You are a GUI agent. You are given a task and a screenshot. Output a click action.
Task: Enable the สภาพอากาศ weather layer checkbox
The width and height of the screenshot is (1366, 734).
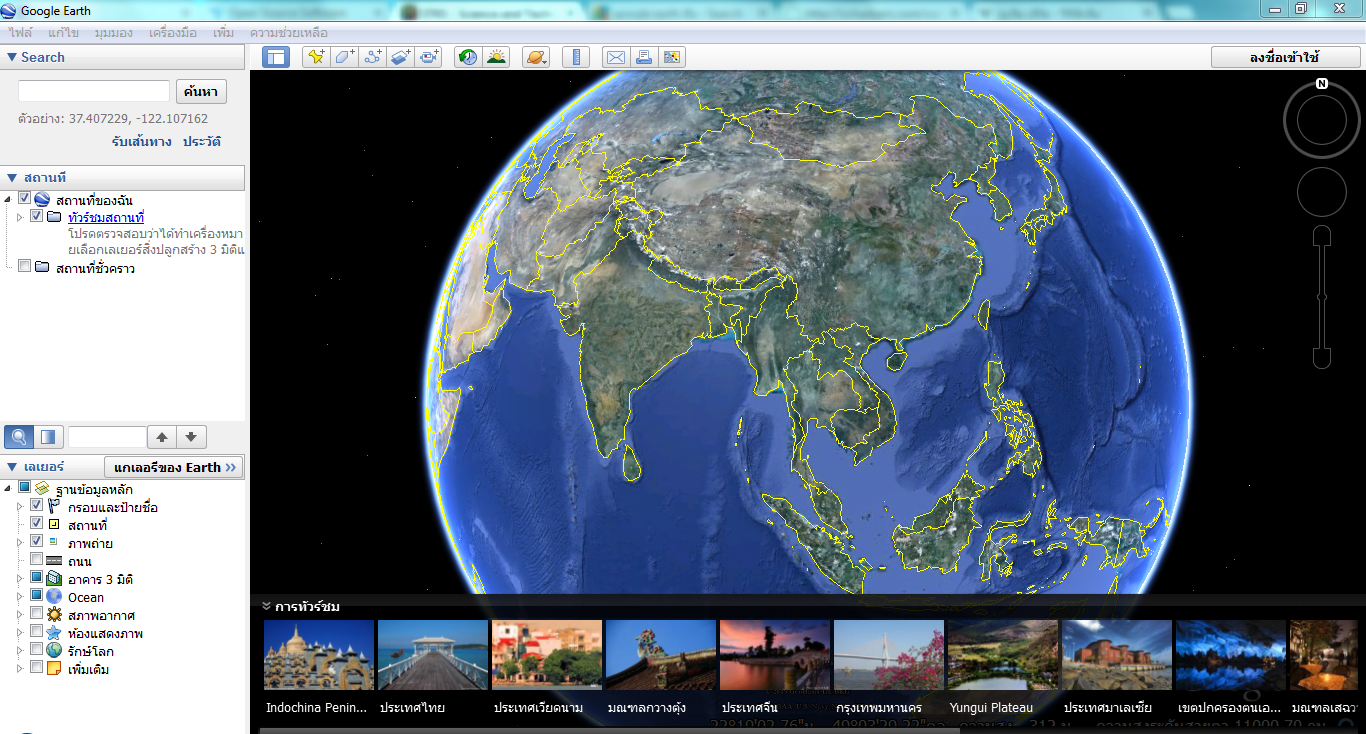click(x=37, y=615)
